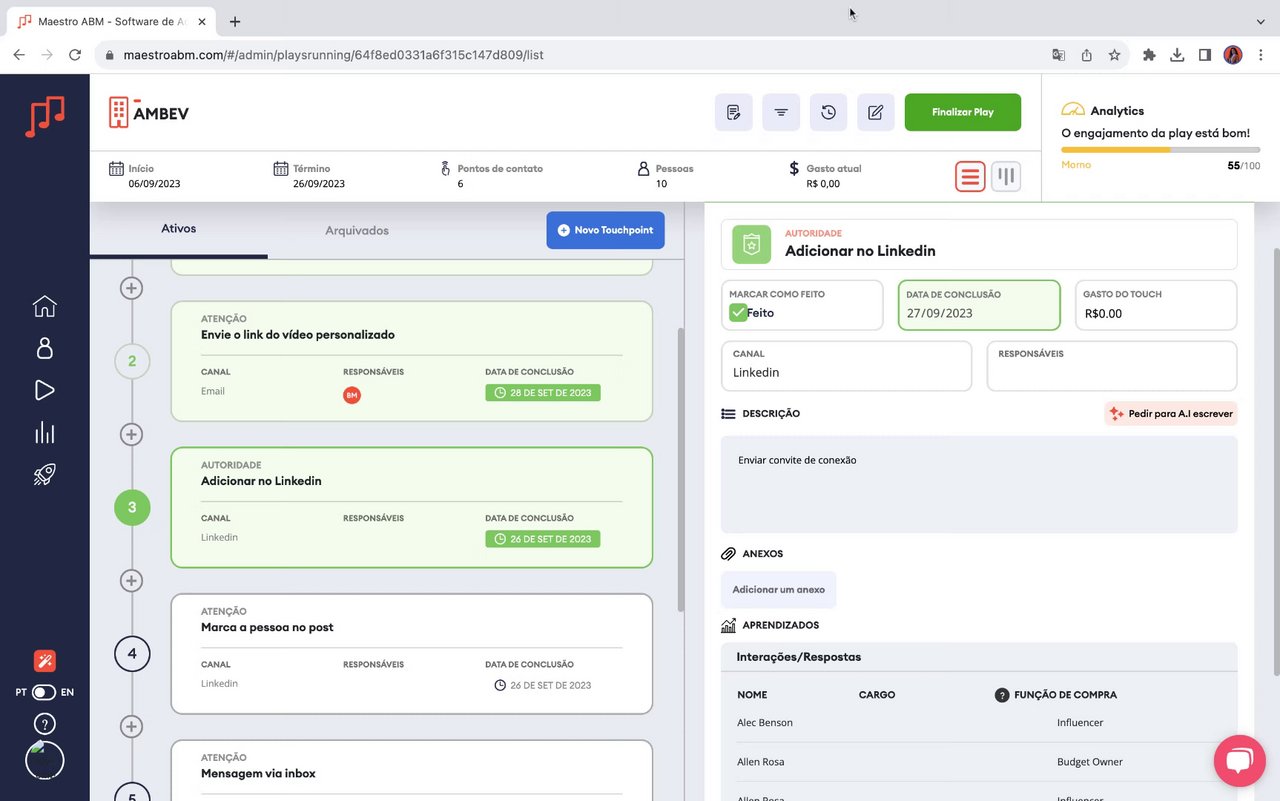Open the Chrome side panel icon
The width and height of the screenshot is (1280, 801).
(x=1205, y=55)
